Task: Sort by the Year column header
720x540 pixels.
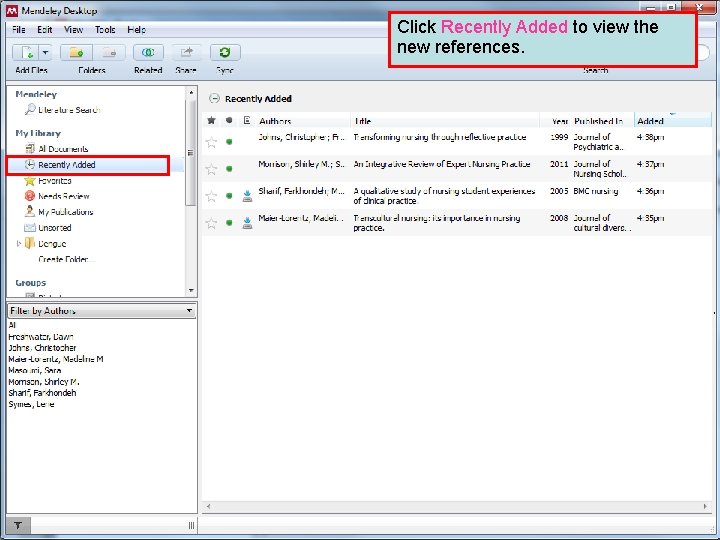Action: 560,121
